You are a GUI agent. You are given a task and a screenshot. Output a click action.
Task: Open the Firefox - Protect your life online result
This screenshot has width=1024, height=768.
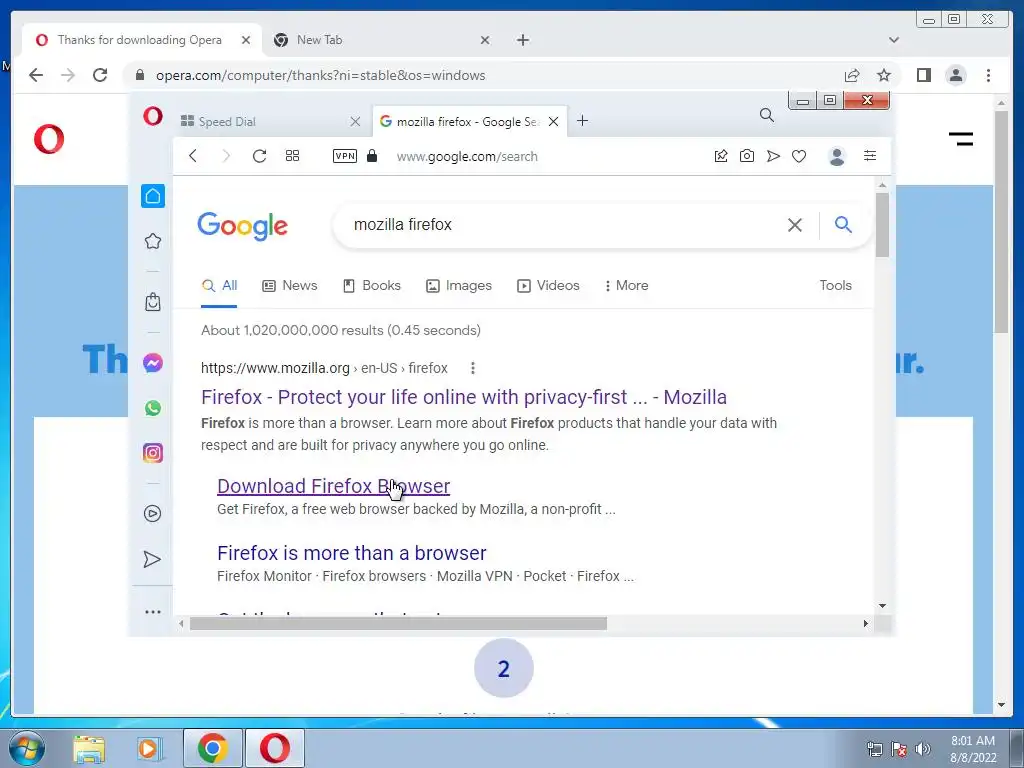coord(464,397)
